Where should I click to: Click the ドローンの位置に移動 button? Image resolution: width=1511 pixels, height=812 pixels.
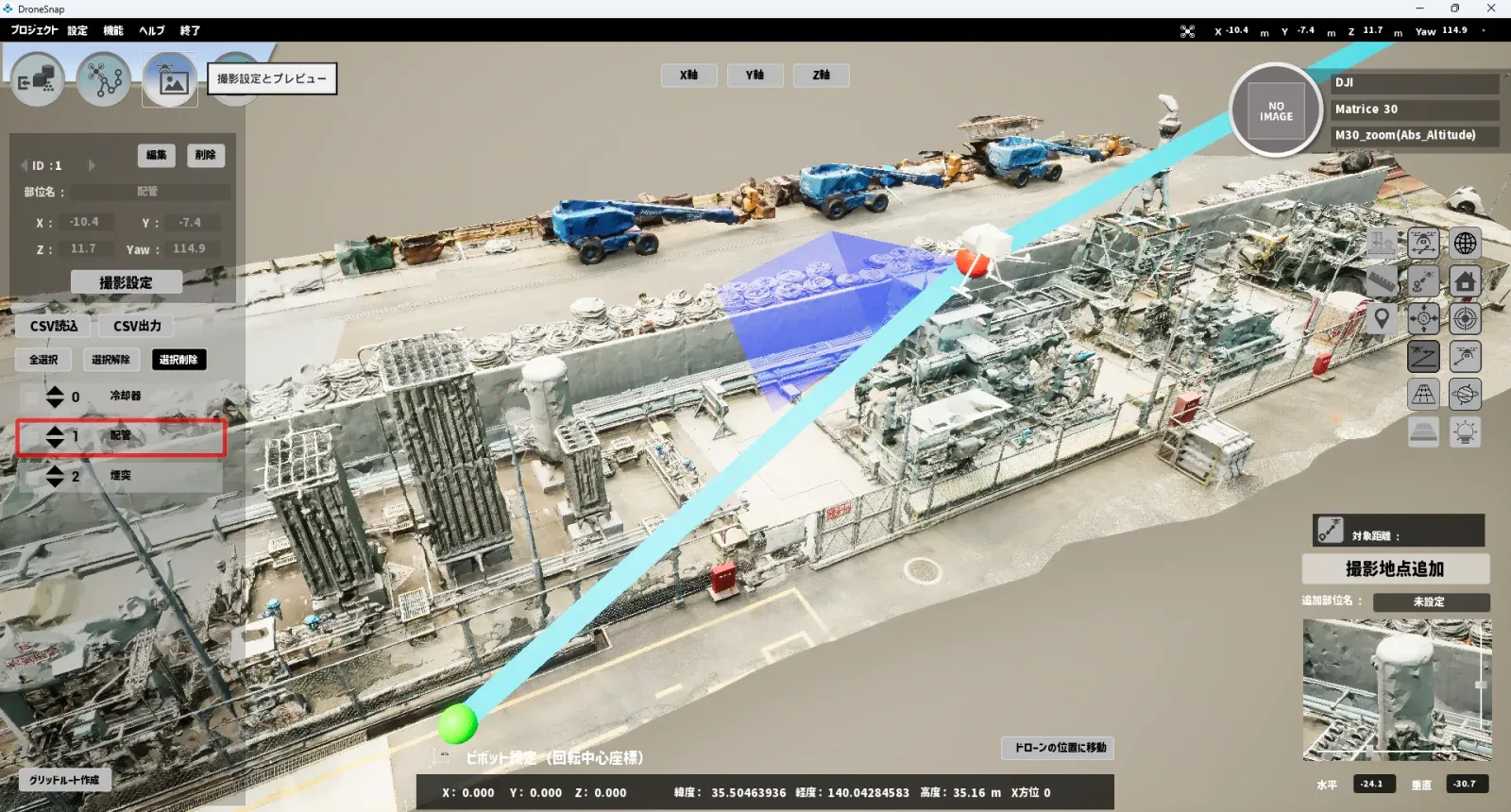point(1060,748)
